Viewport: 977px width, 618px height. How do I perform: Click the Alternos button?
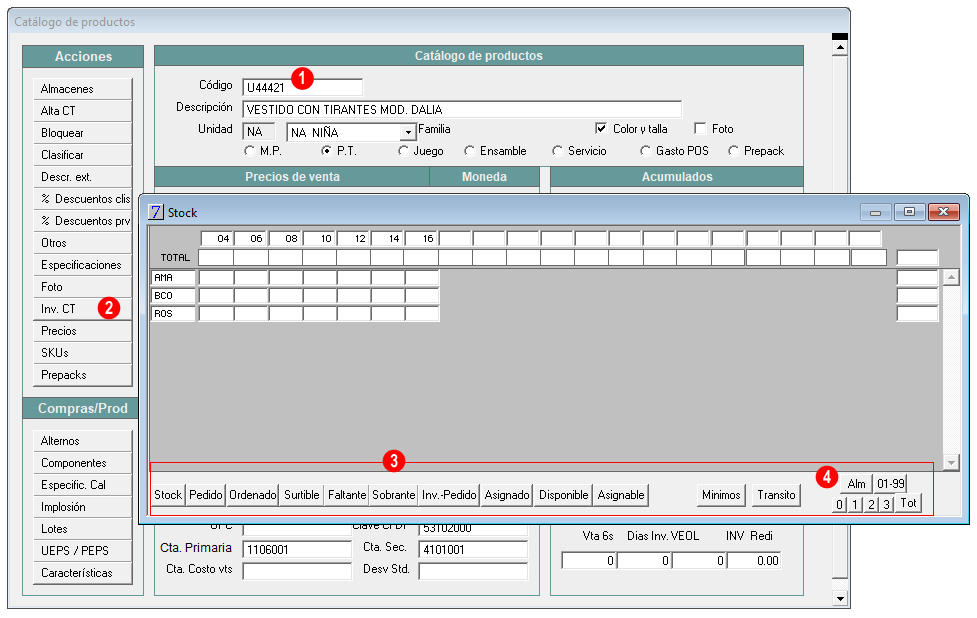(82, 441)
